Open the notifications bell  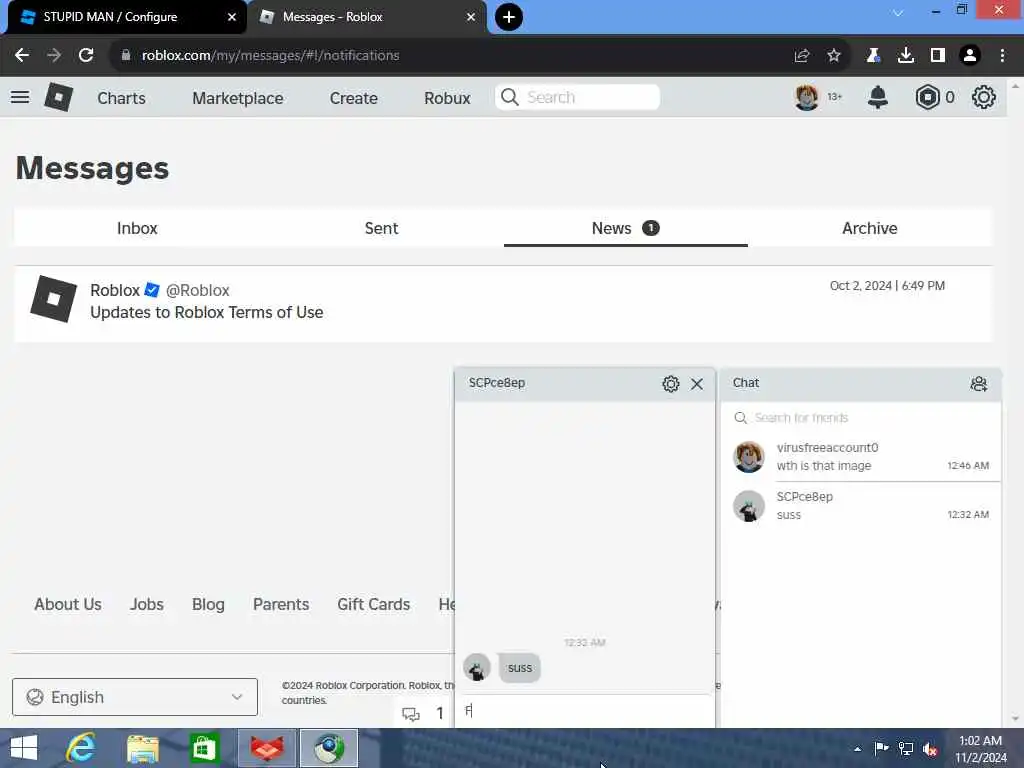878,97
